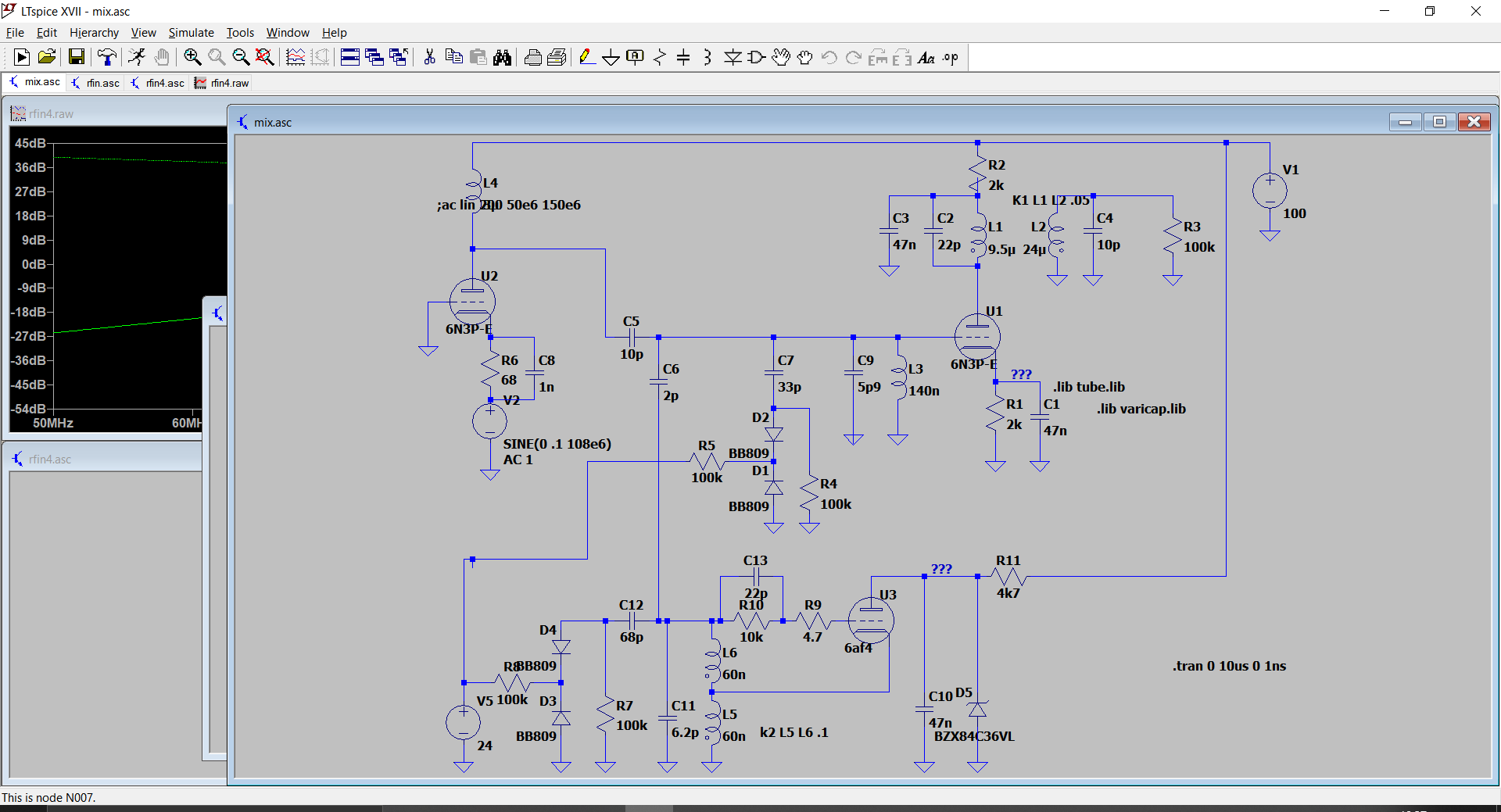This screenshot has height=812, width=1501.
Task: Select the Copy tool icon
Action: click(453, 57)
